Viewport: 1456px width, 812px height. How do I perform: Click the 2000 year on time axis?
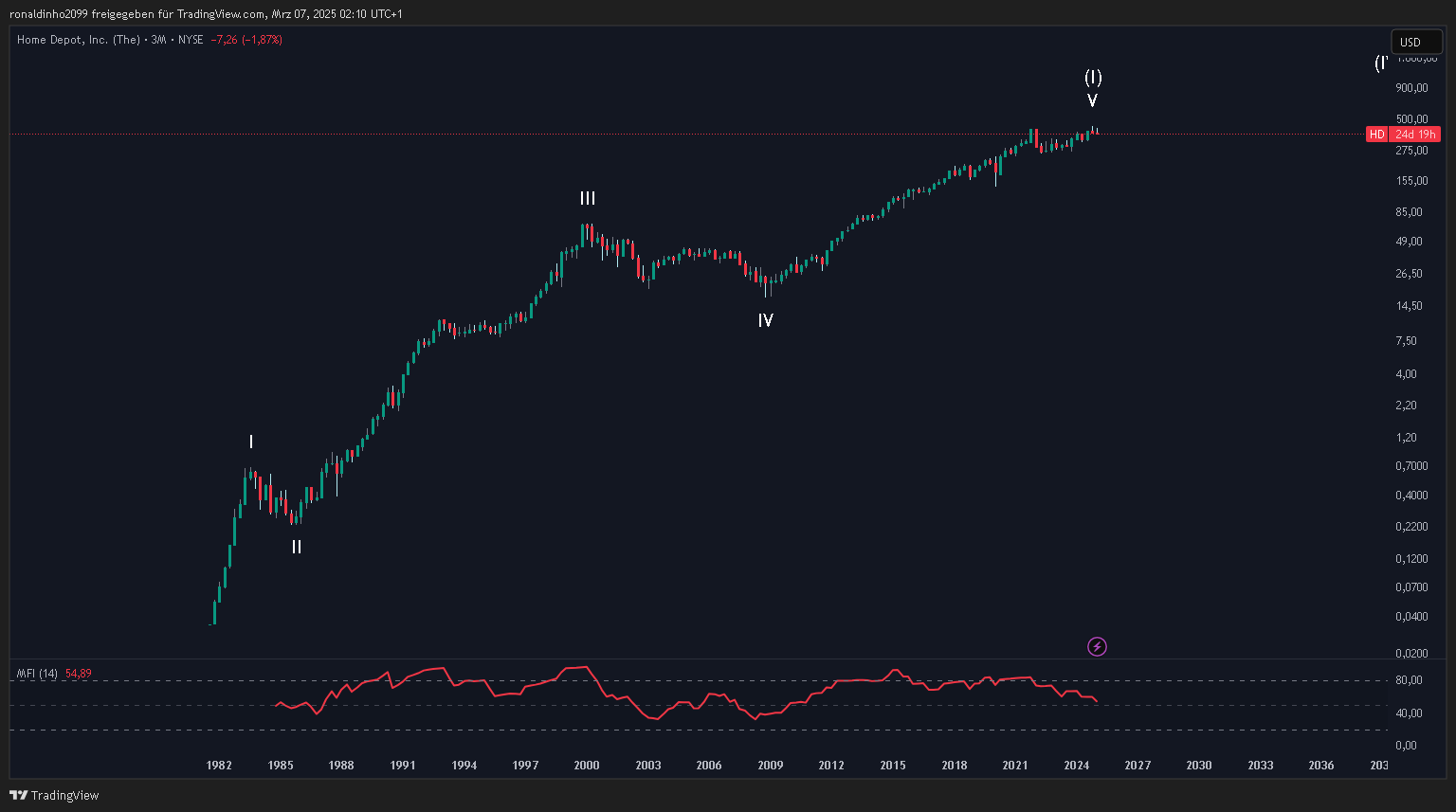pyautogui.click(x=587, y=766)
